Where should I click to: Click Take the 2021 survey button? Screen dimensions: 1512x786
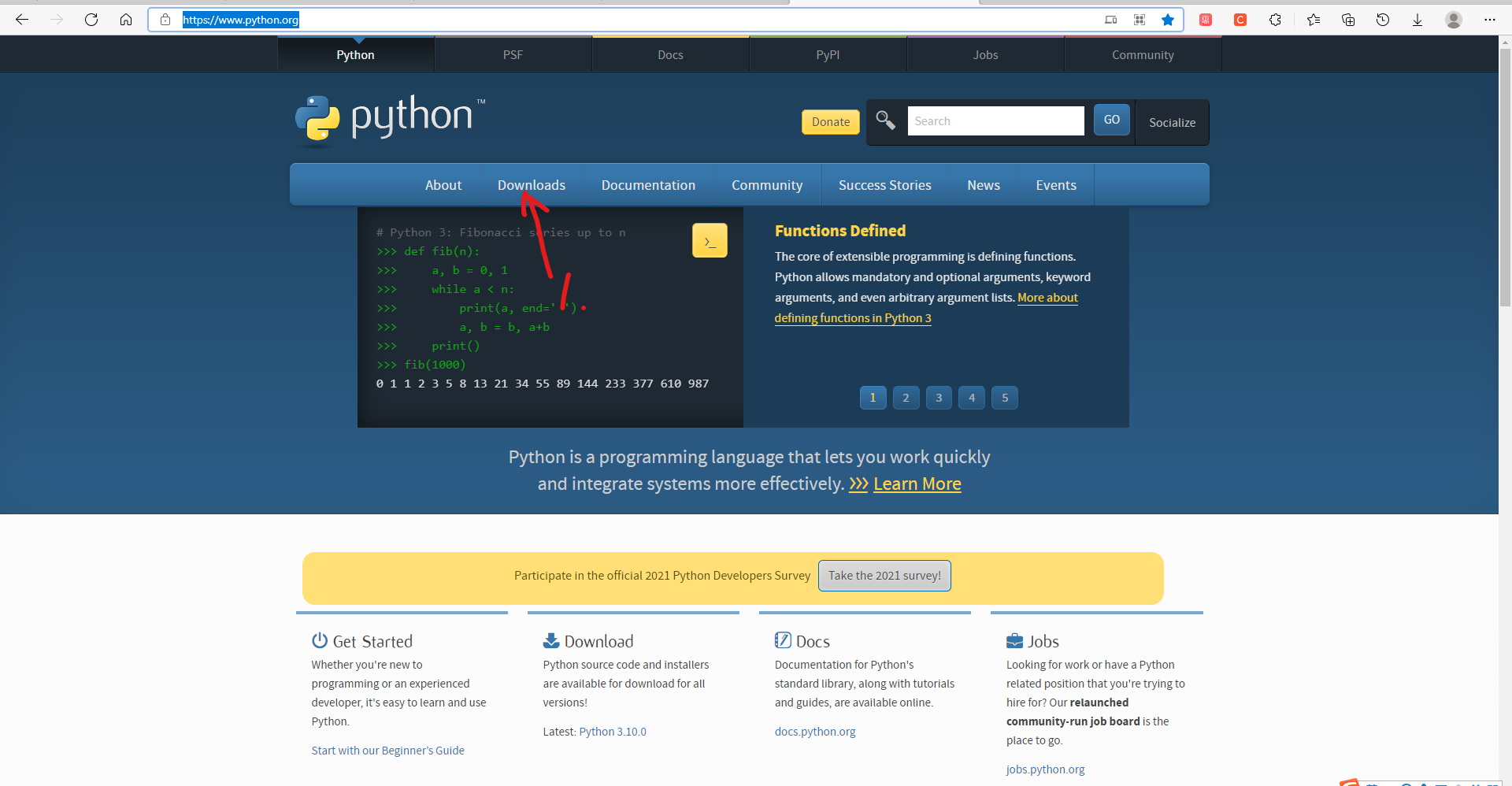[x=884, y=576]
